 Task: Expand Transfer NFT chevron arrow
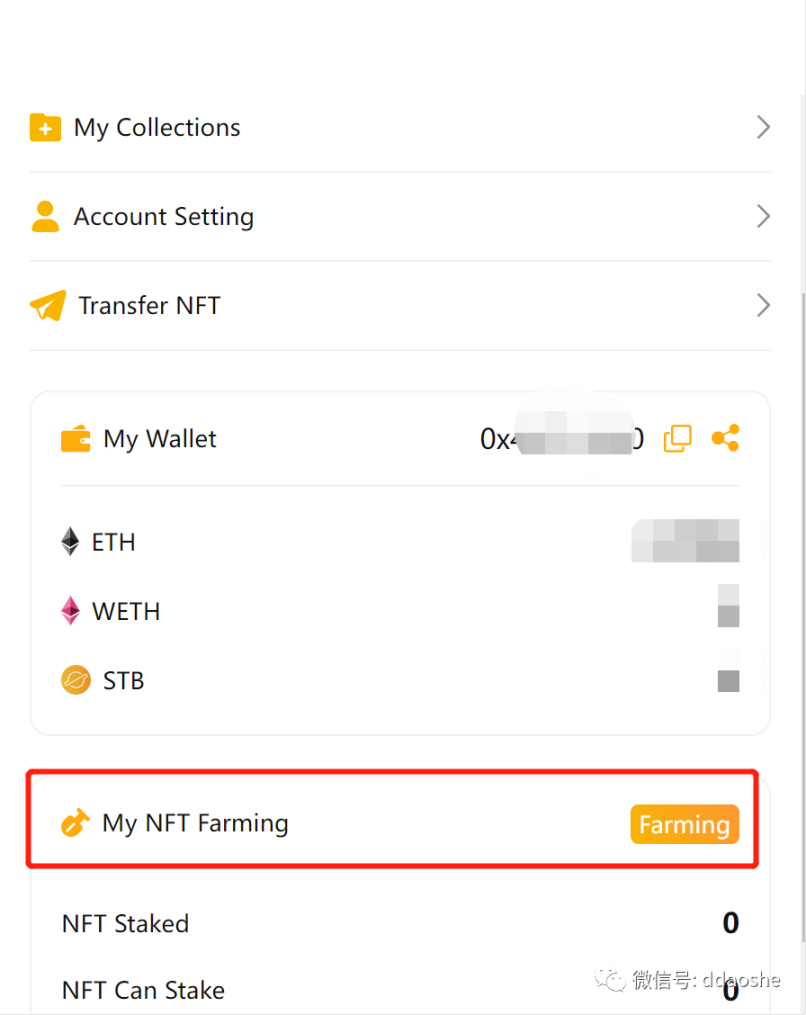763,305
